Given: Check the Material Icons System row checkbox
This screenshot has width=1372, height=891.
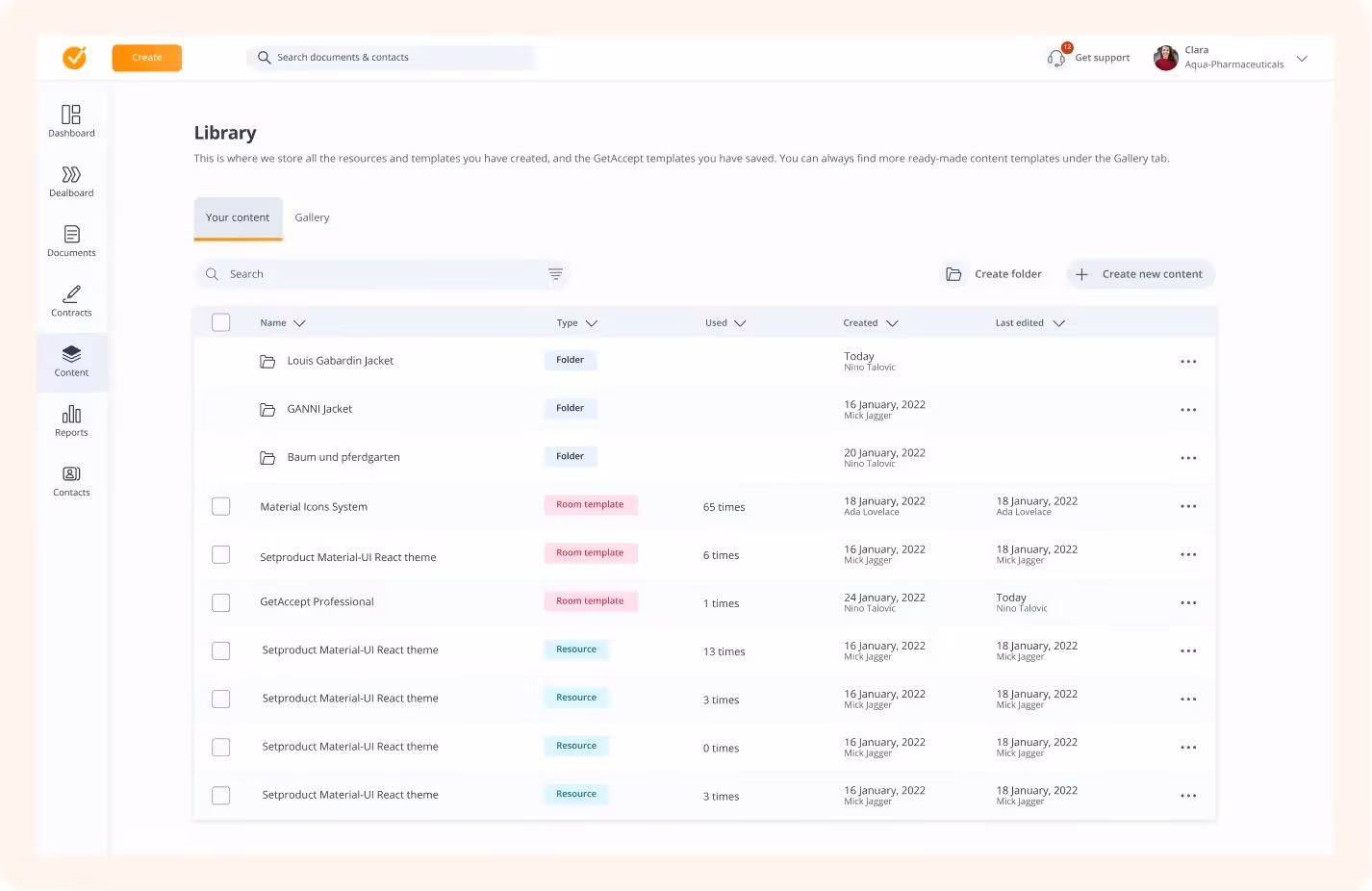Looking at the screenshot, I should click(220, 505).
